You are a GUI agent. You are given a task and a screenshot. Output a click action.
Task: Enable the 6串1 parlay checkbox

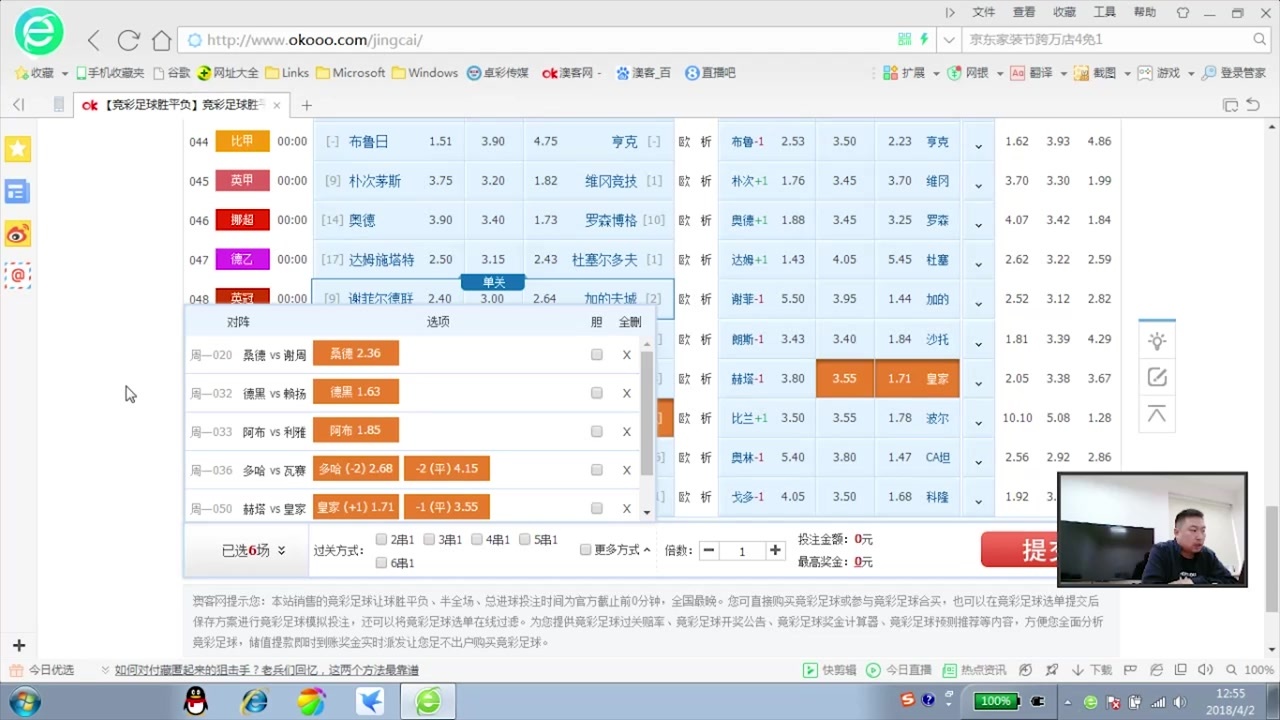tap(381, 563)
